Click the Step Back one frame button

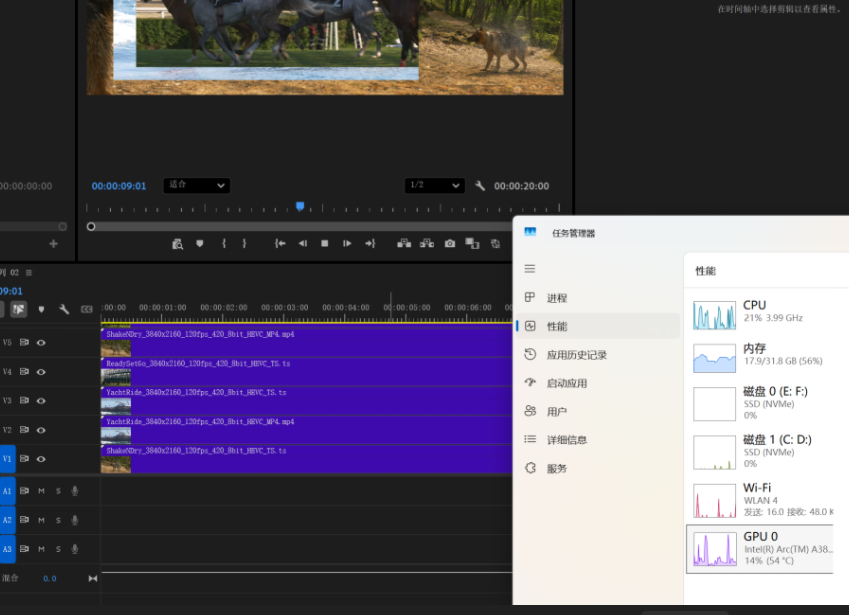(x=303, y=244)
